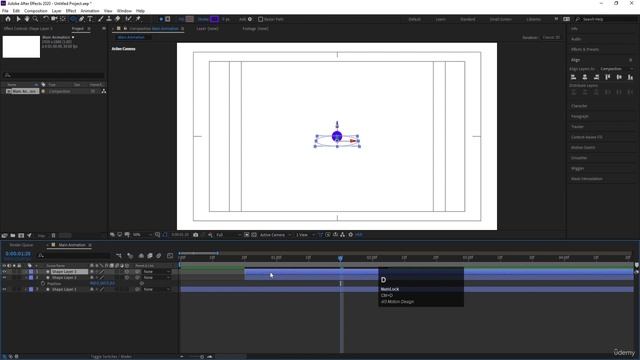
Task: Take a snapshot with camera icon
Action: 196,235
